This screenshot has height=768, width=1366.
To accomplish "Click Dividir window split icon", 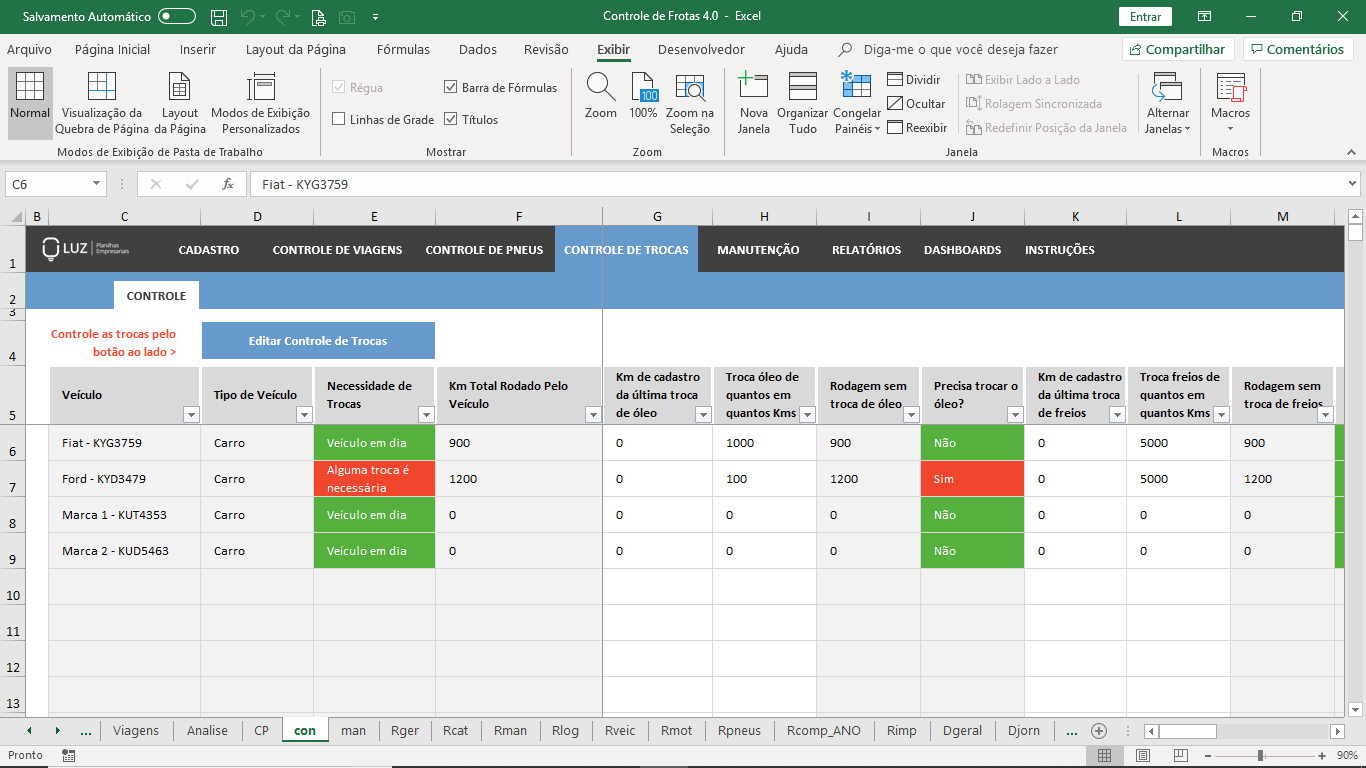I will click(896, 80).
